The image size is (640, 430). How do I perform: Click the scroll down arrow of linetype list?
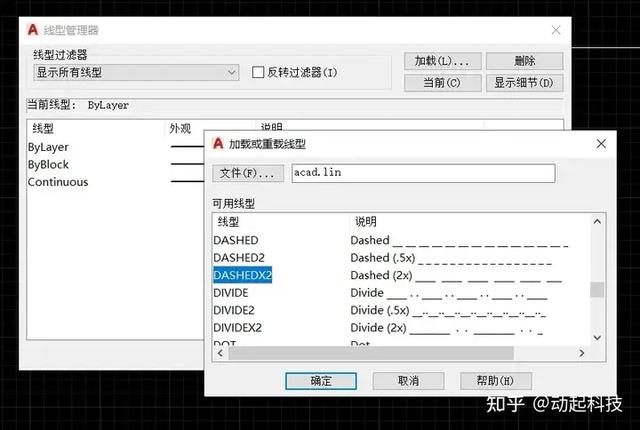click(x=597, y=337)
